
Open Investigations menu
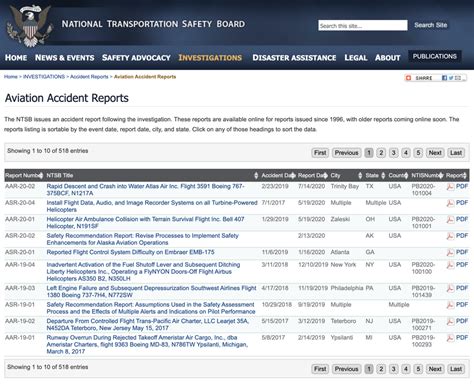click(x=210, y=58)
